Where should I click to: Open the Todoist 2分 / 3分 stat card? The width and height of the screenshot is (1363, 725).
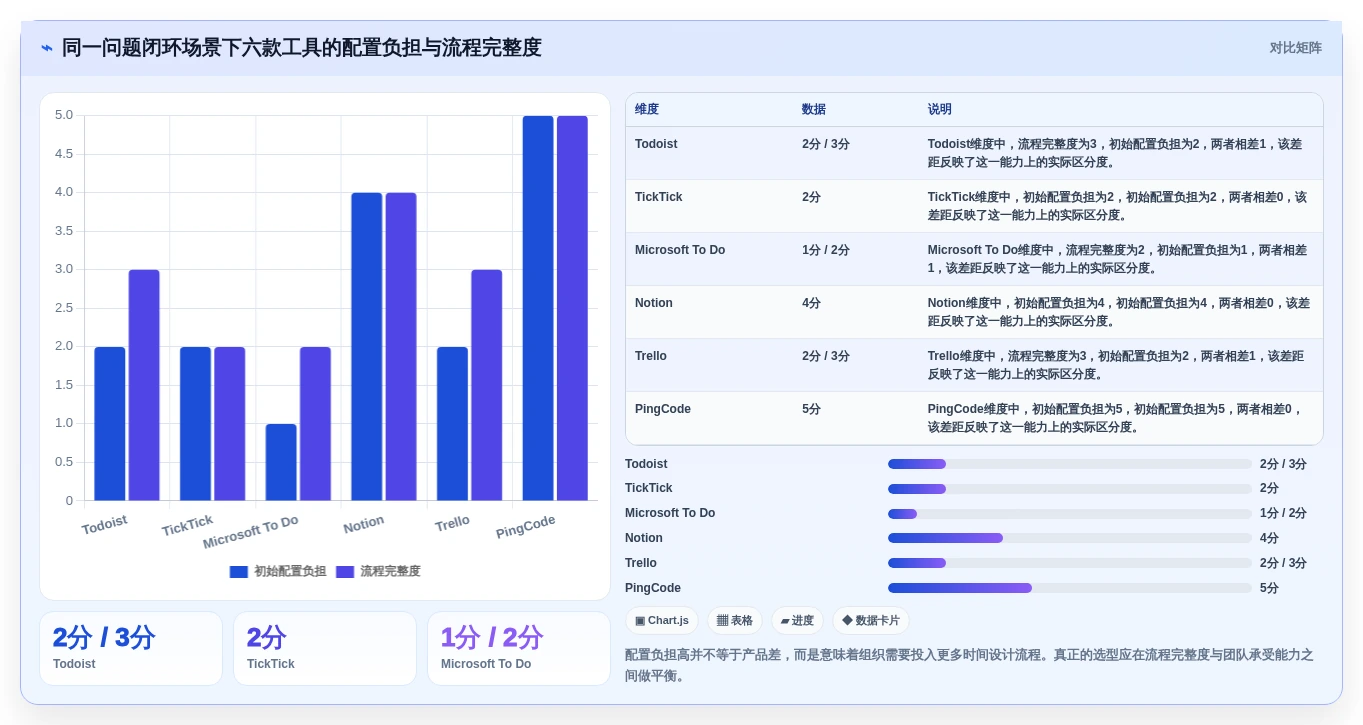pos(131,648)
